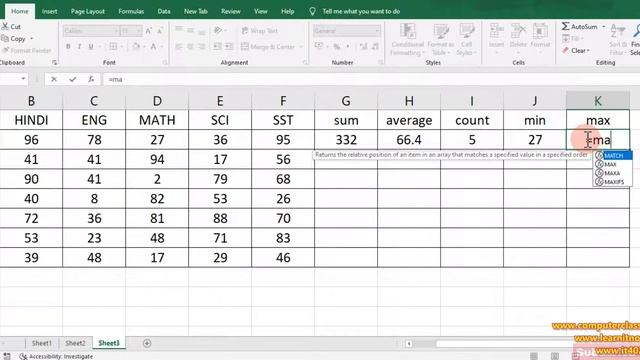Viewport: 640px width, 360px height.
Task: Open Format as Table gallery
Action: pyautogui.click(x=440, y=39)
